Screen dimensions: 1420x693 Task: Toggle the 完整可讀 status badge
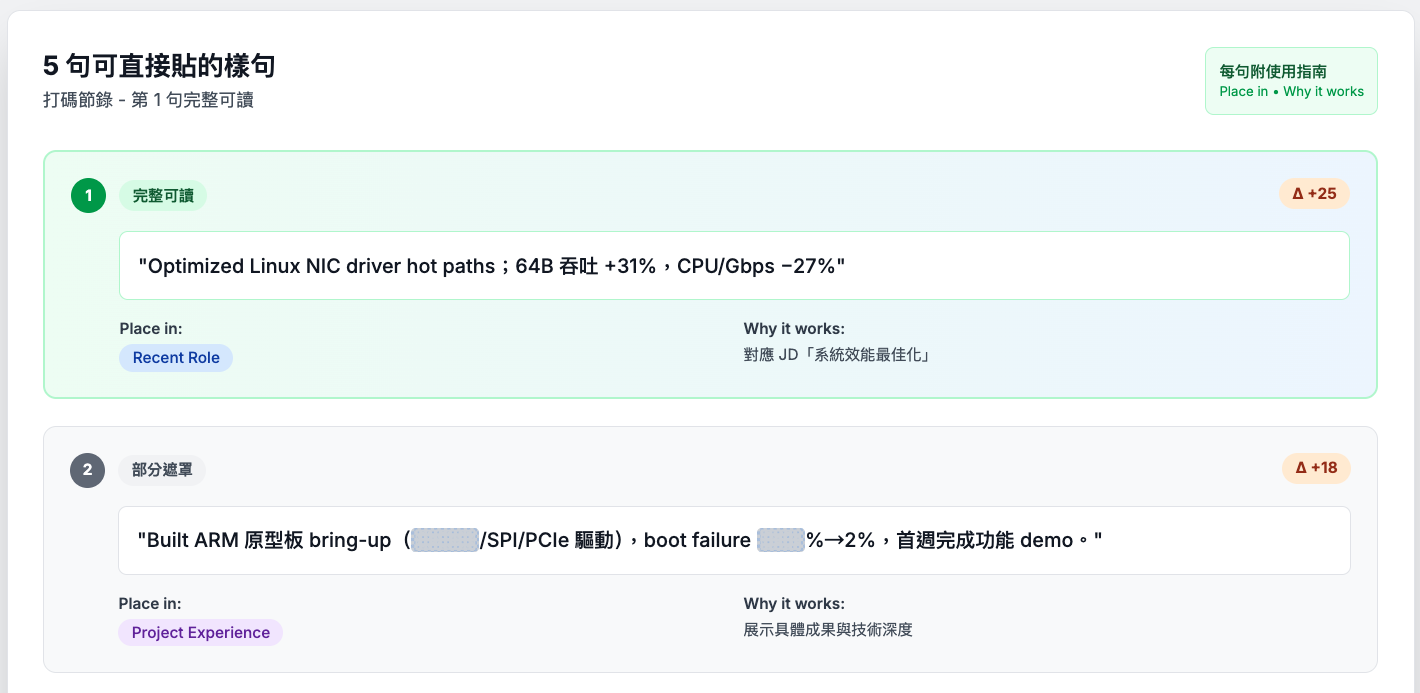[163, 196]
